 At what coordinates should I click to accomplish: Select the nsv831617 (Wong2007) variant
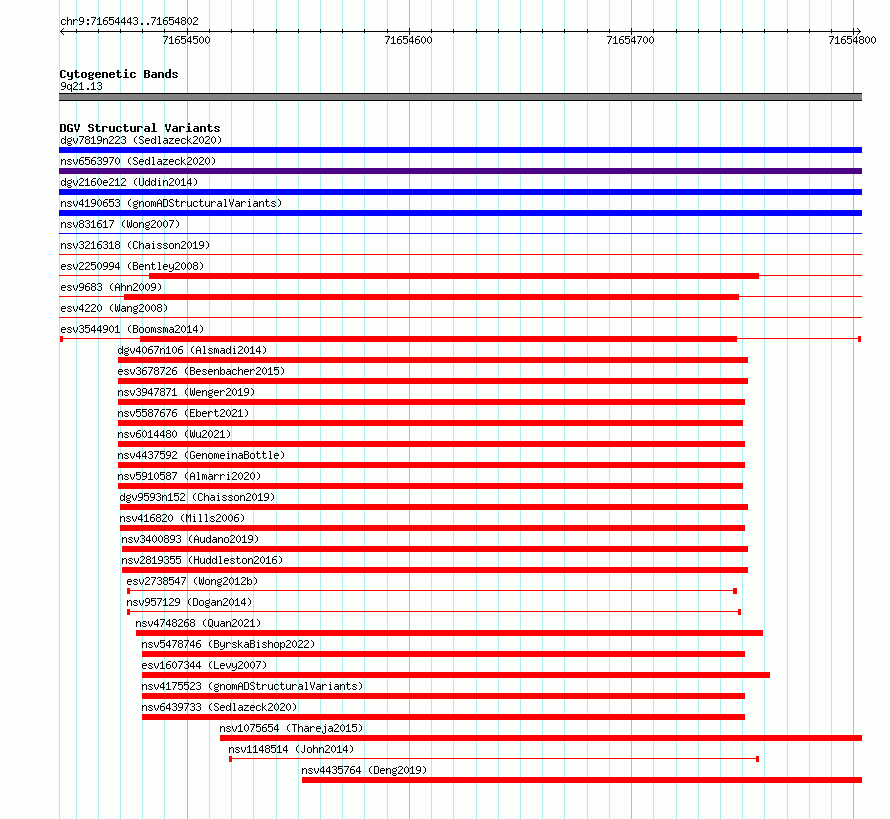click(x=120, y=224)
